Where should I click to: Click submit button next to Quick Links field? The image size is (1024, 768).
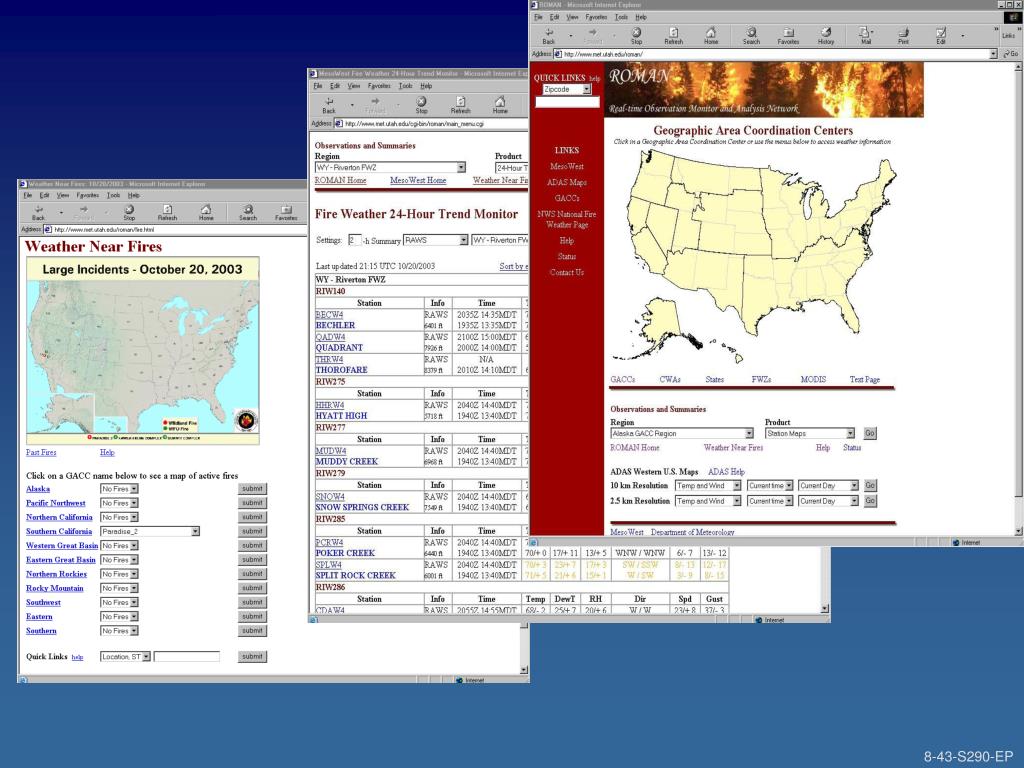[x=252, y=657]
